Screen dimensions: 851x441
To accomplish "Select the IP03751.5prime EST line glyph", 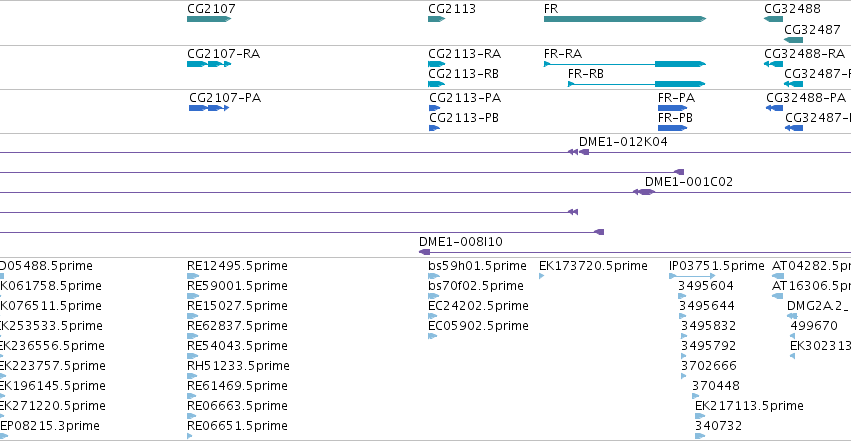I will [692, 276].
